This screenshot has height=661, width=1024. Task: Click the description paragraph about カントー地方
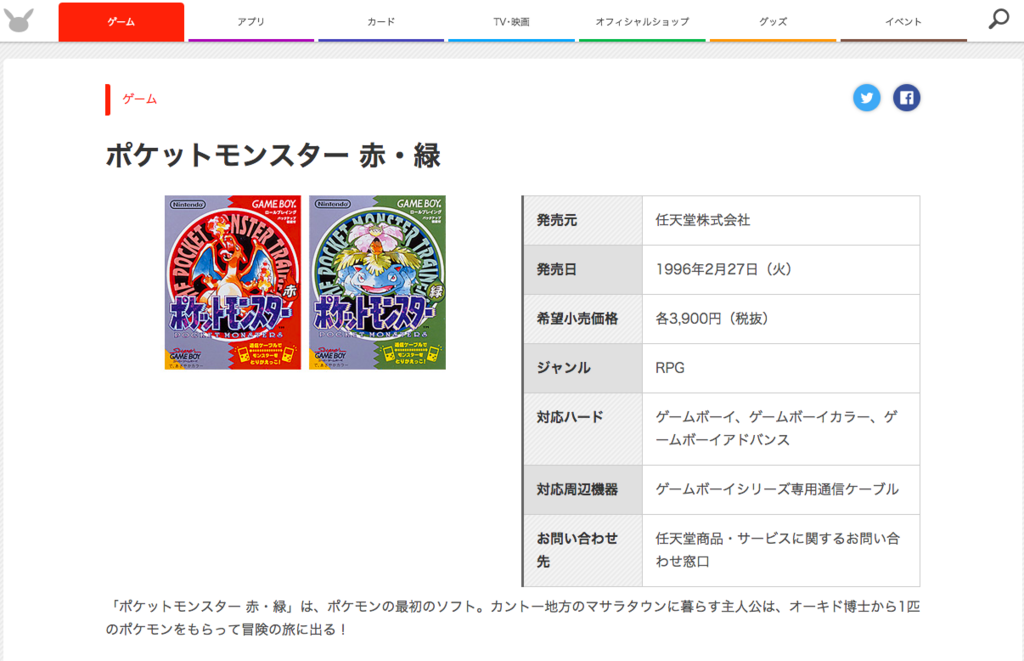tap(513, 618)
